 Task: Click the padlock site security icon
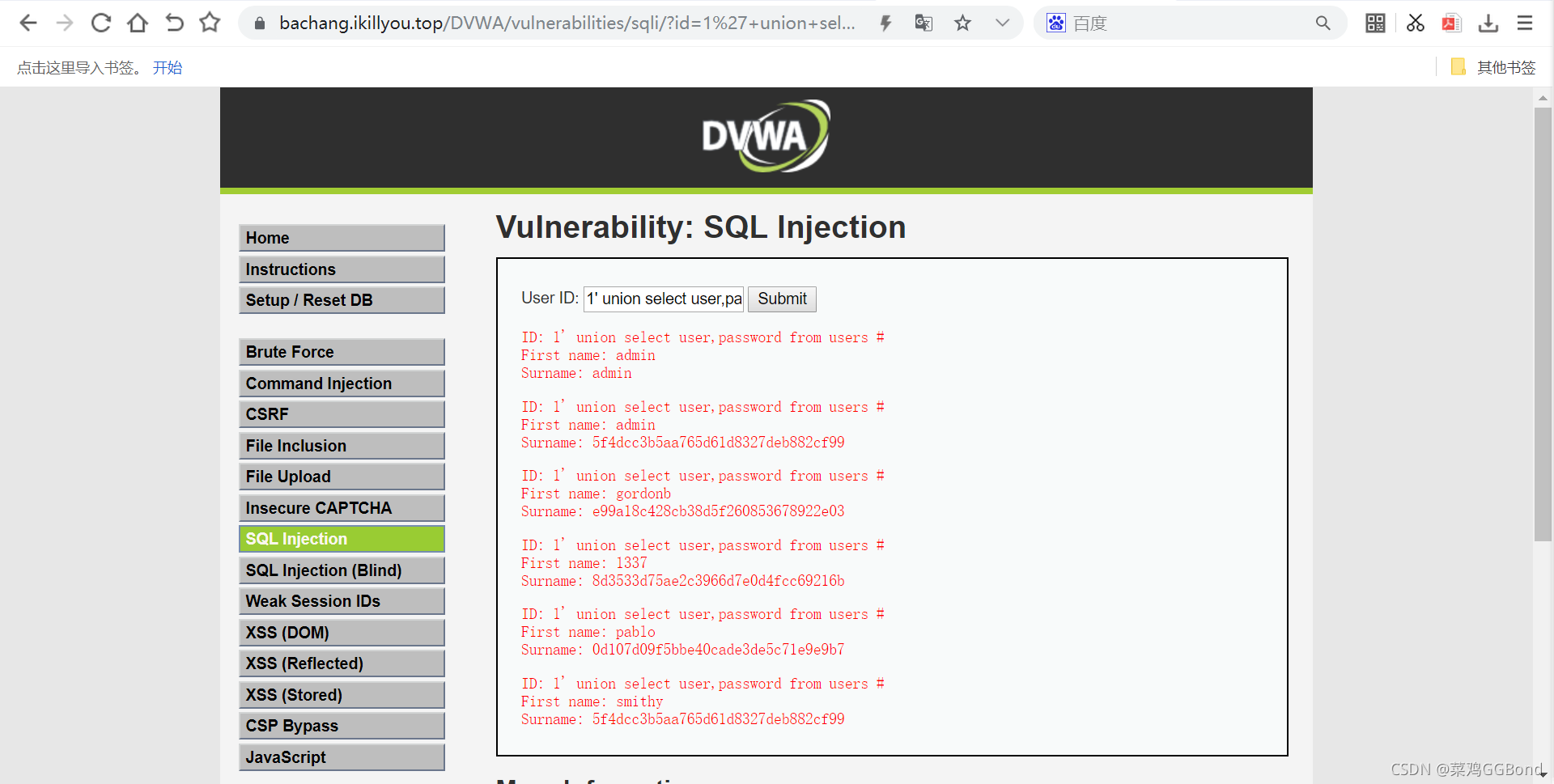coord(260,23)
